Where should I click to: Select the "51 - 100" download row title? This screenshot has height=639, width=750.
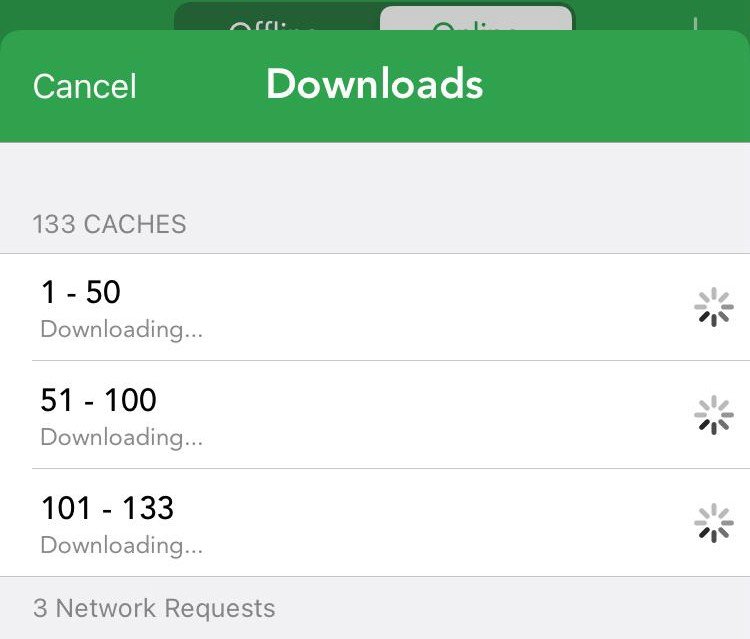tap(99, 400)
